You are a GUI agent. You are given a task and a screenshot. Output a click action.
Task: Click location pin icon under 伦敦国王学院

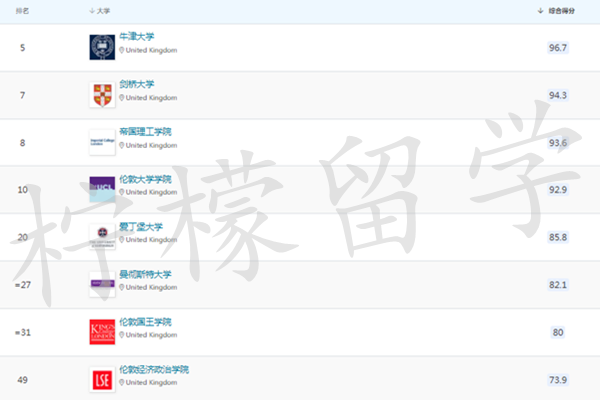122,335
